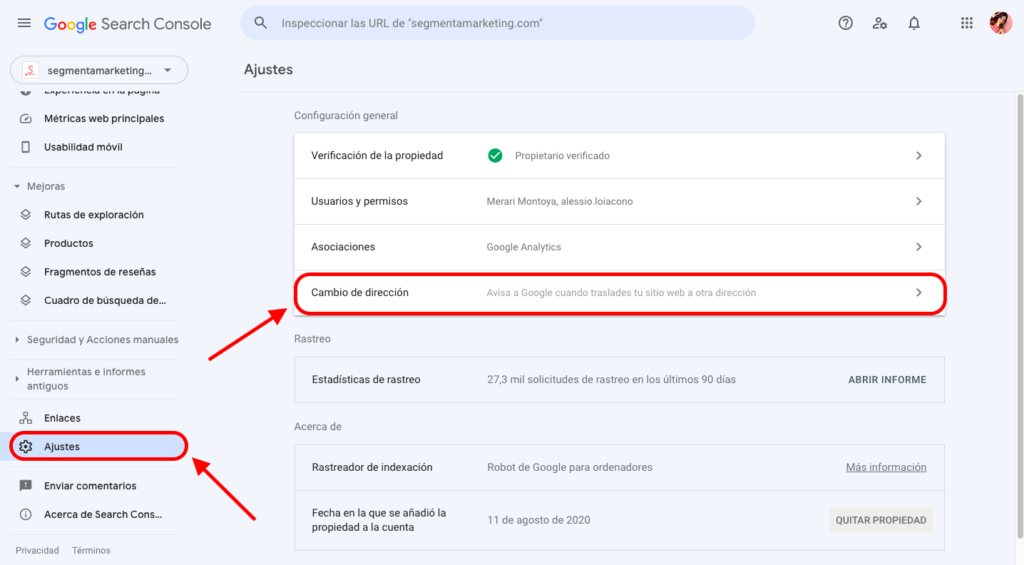
Task: Click the Ajustes gear icon
Action: click(25, 447)
